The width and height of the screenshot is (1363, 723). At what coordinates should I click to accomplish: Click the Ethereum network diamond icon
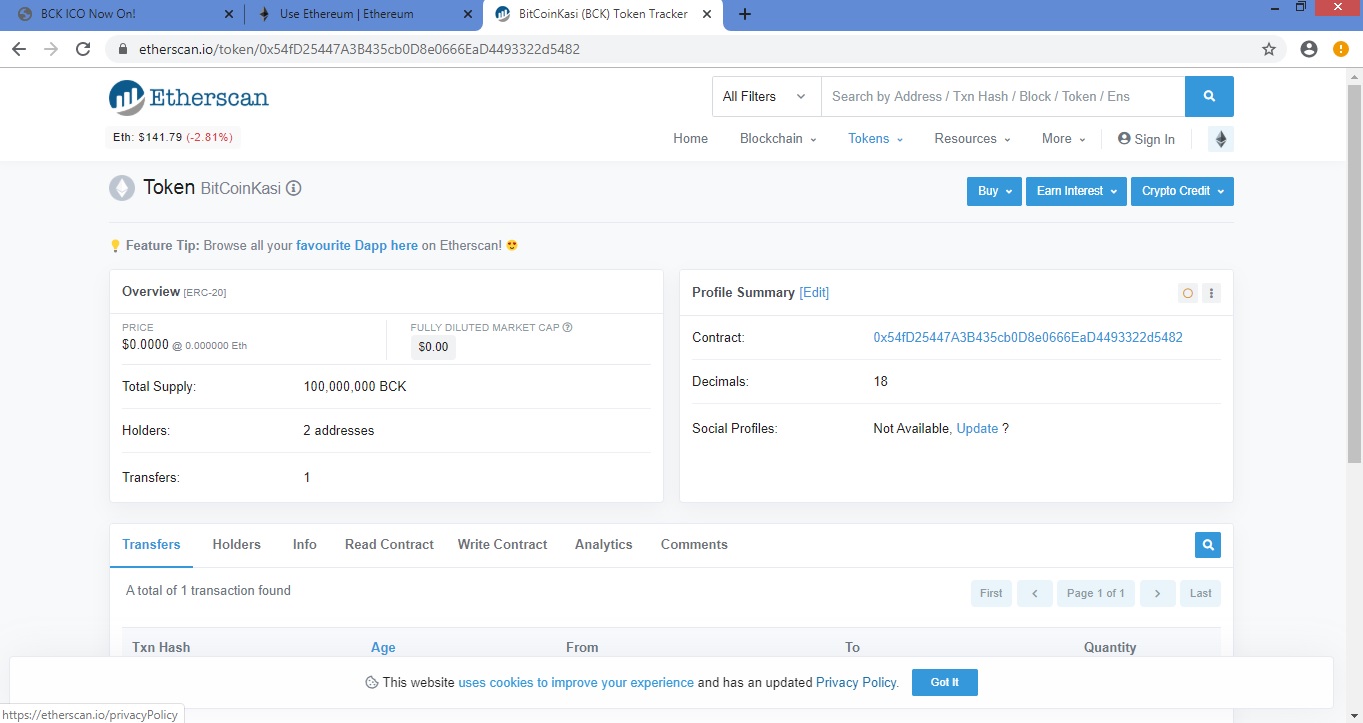coord(1220,139)
